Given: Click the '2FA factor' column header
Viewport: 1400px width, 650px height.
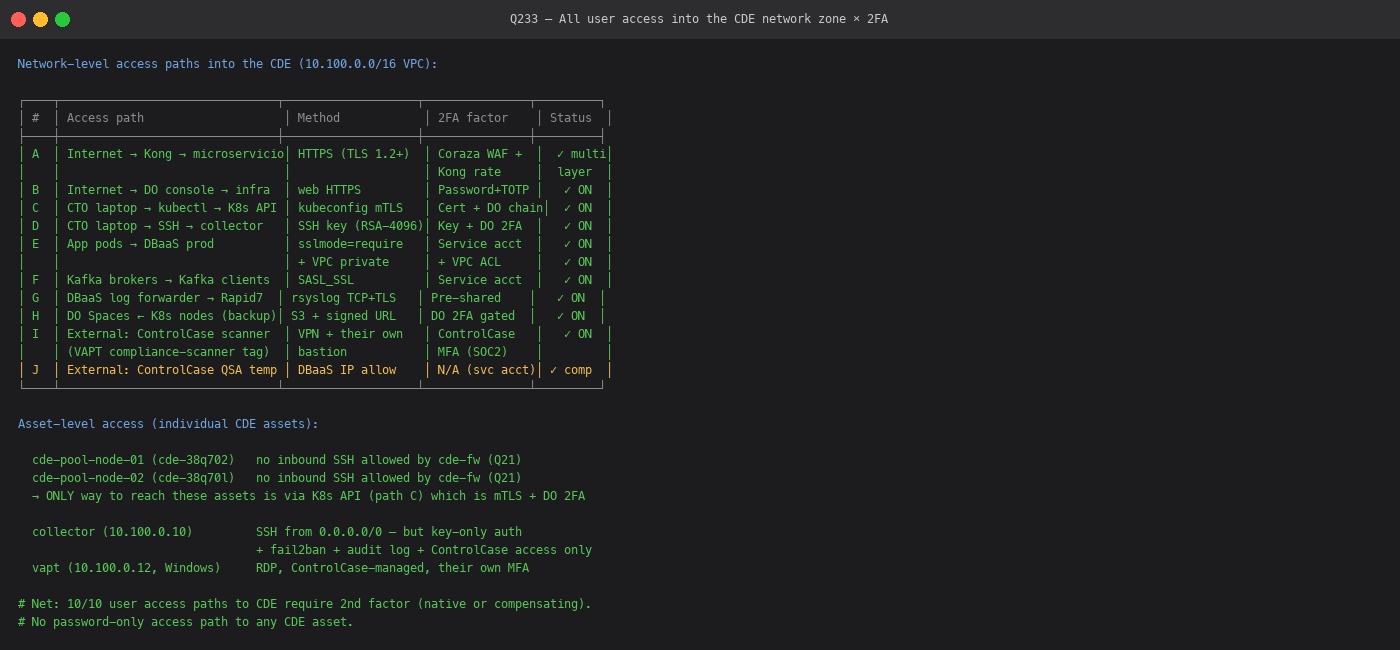Looking at the screenshot, I should coord(473,118).
